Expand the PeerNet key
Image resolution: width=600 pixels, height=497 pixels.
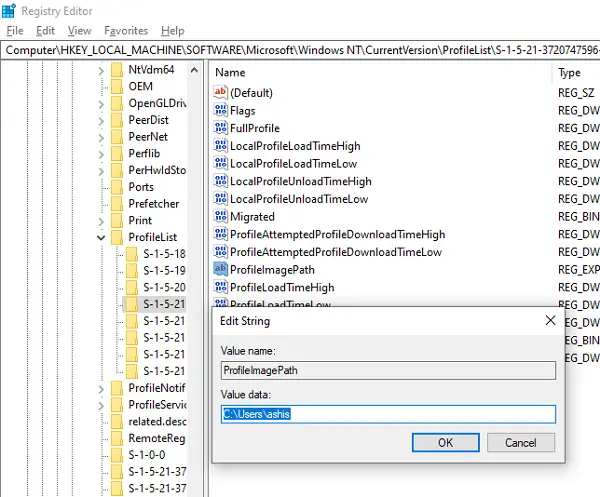coord(101,138)
